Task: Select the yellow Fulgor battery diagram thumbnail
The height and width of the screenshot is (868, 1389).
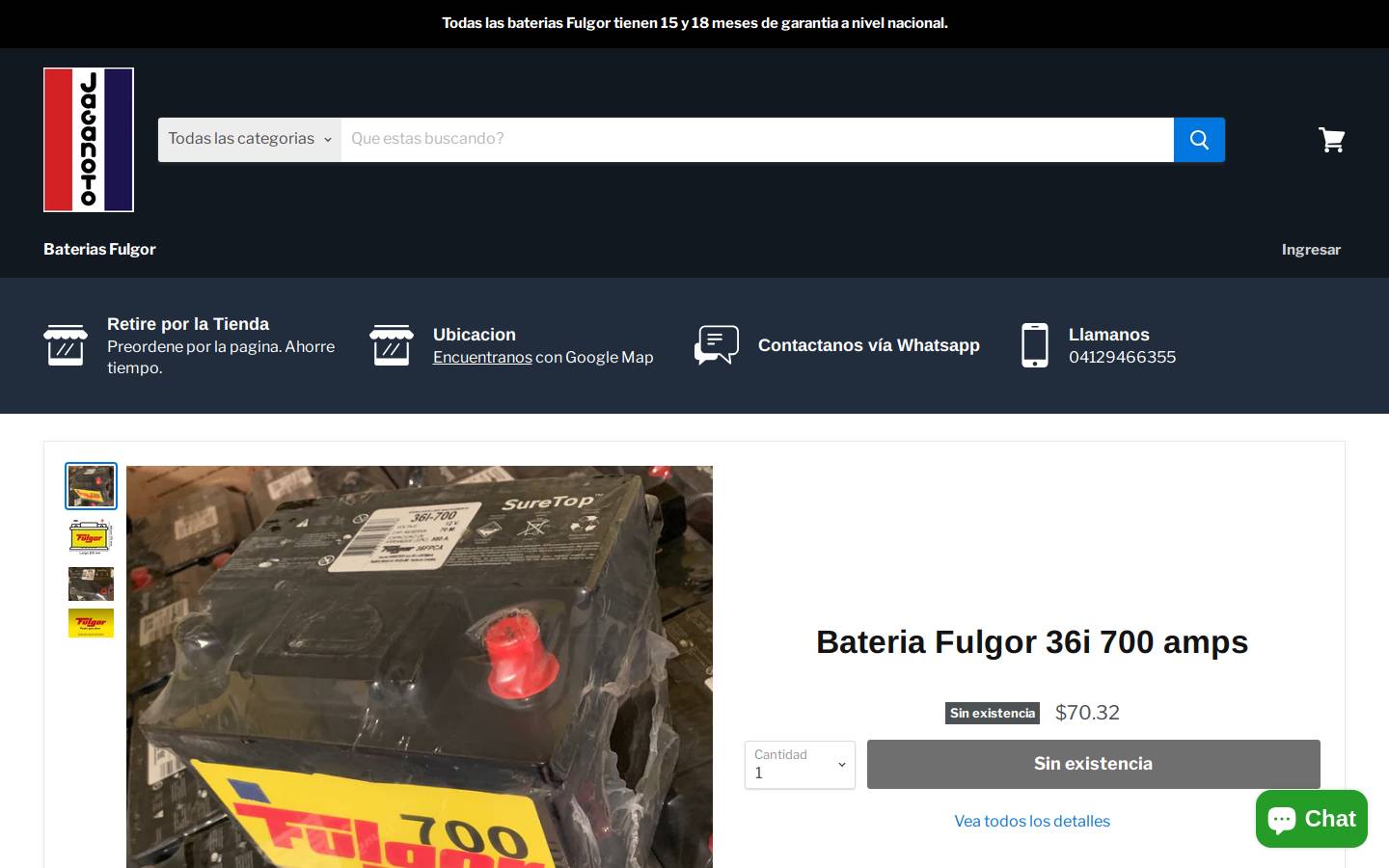Action: [91, 536]
